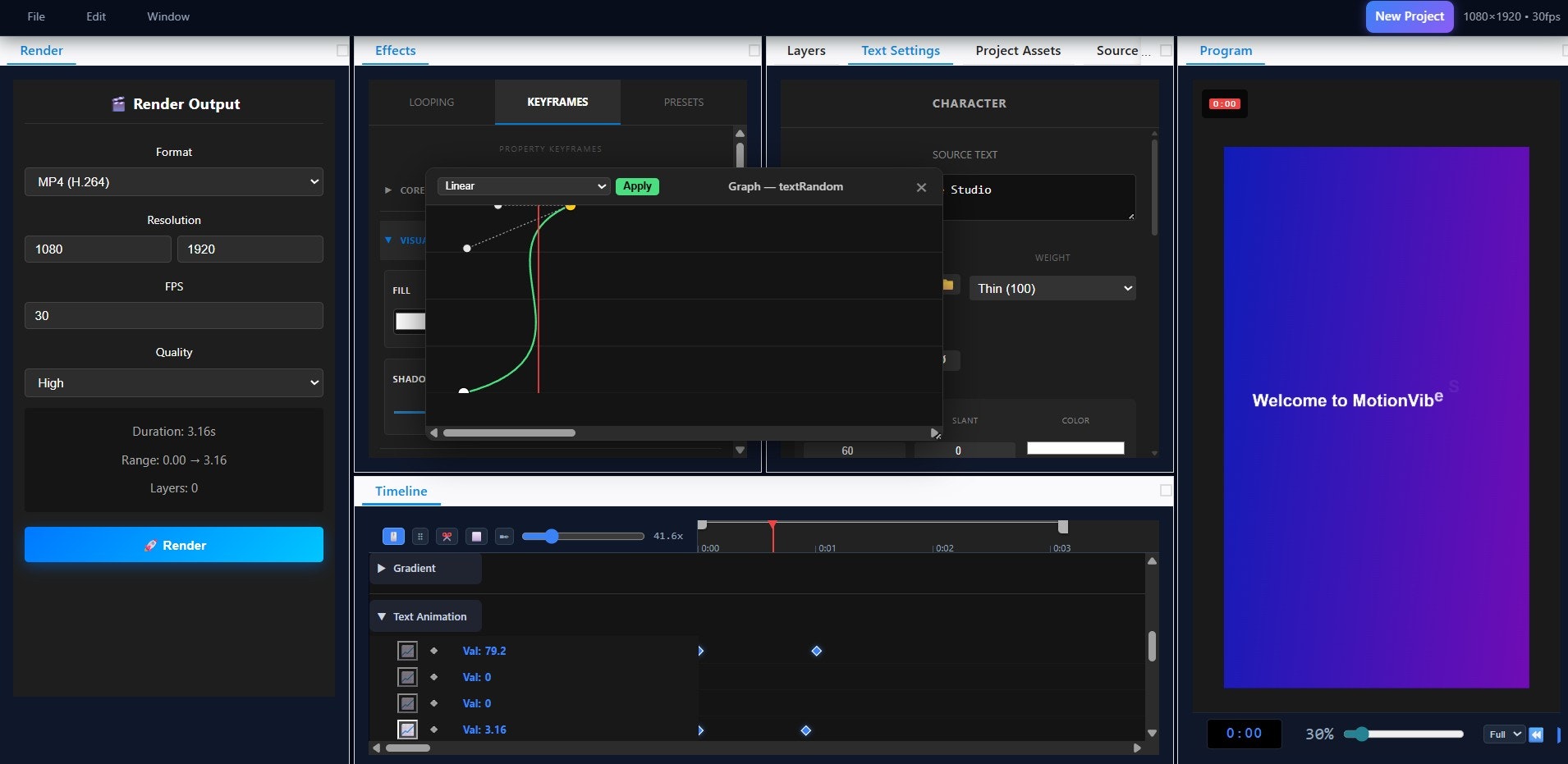Image resolution: width=1568 pixels, height=764 pixels.
Task: Open the Format dropdown MP4 (H.264)
Action: 174,182
